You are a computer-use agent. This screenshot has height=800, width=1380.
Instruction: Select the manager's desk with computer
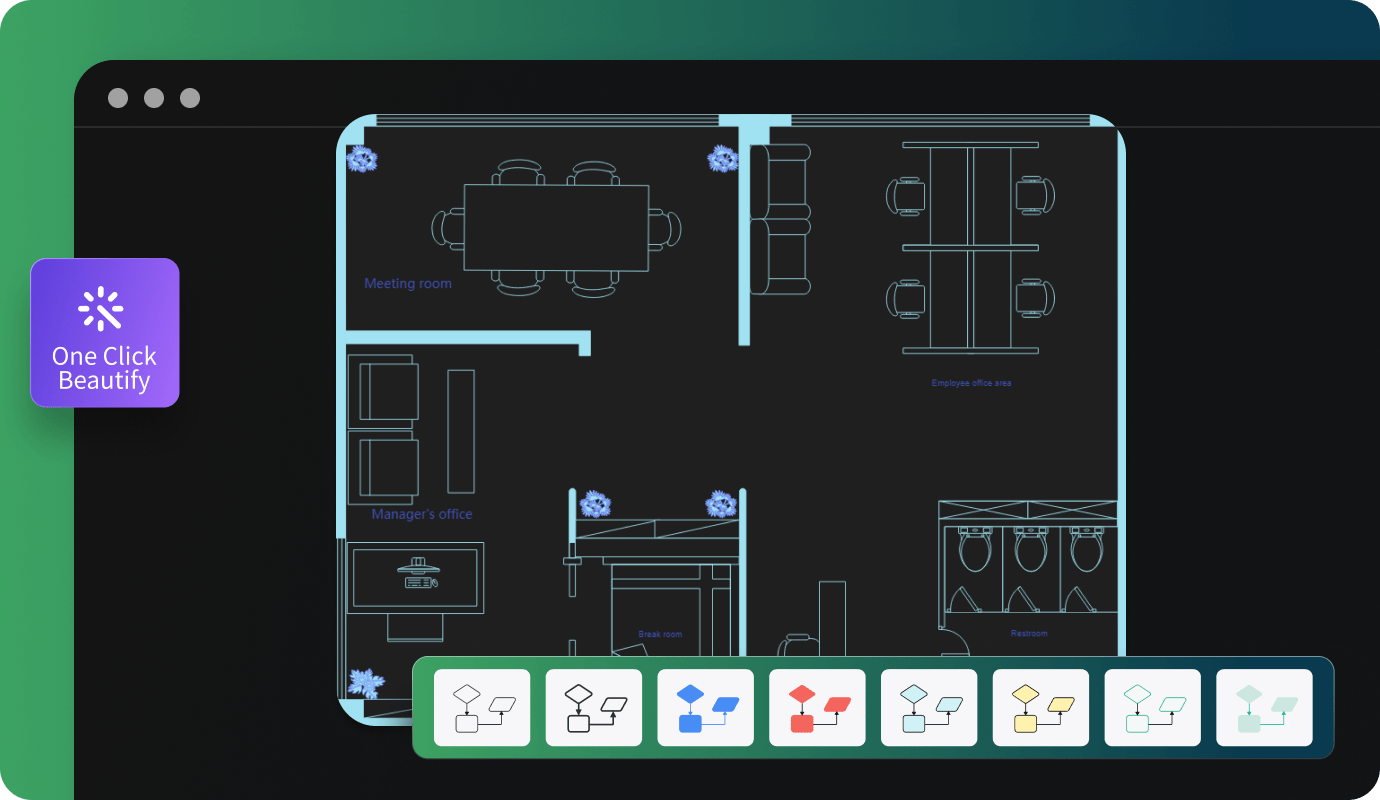[416, 578]
